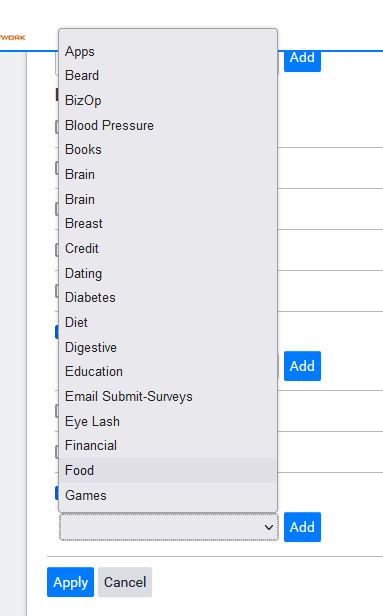Click the Apply button
This screenshot has width=383, height=616.
[x=70, y=582]
